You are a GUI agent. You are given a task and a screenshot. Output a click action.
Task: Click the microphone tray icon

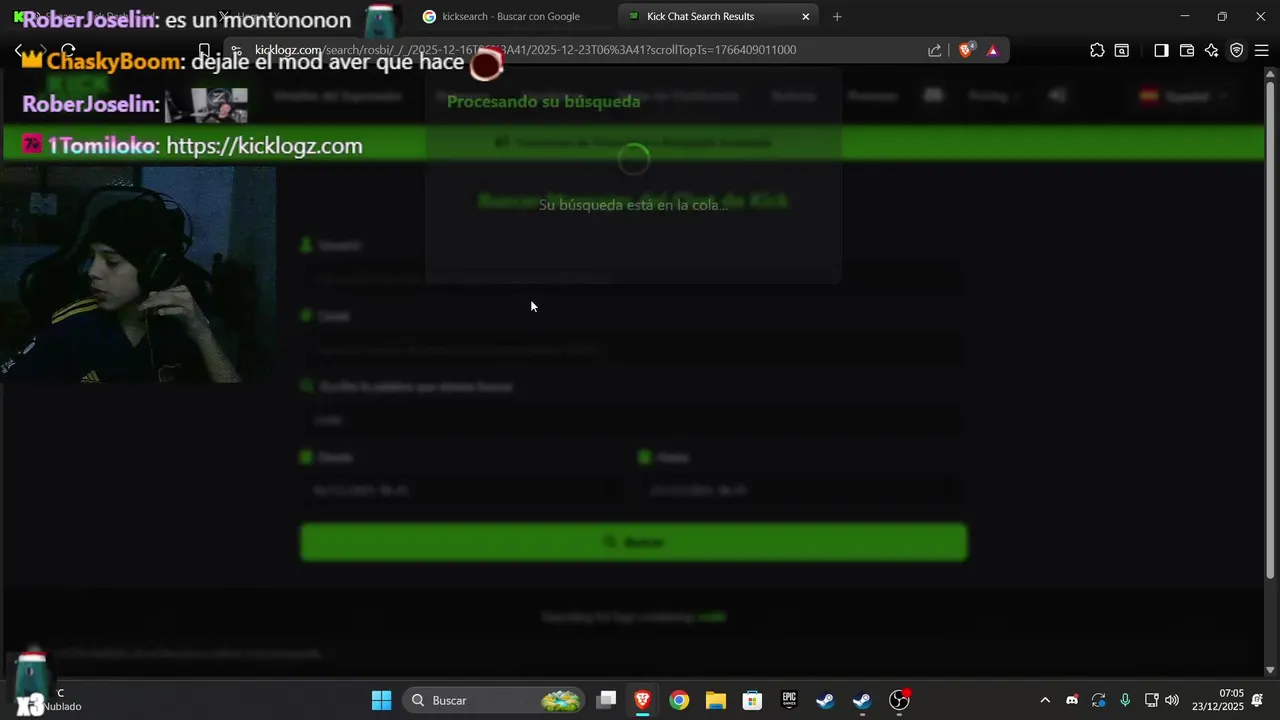(x=1125, y=700)
